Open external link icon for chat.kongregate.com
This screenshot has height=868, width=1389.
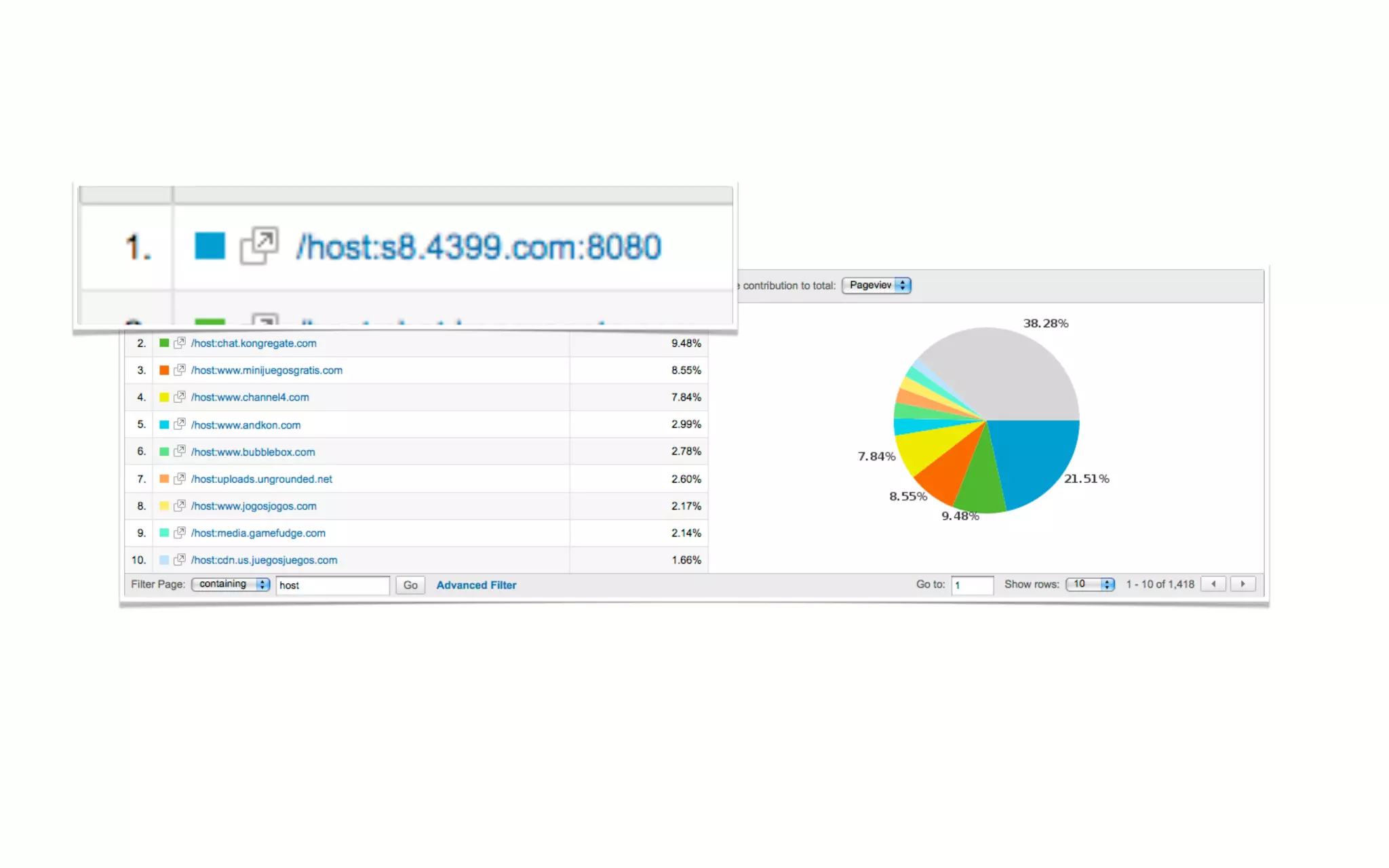180,343
